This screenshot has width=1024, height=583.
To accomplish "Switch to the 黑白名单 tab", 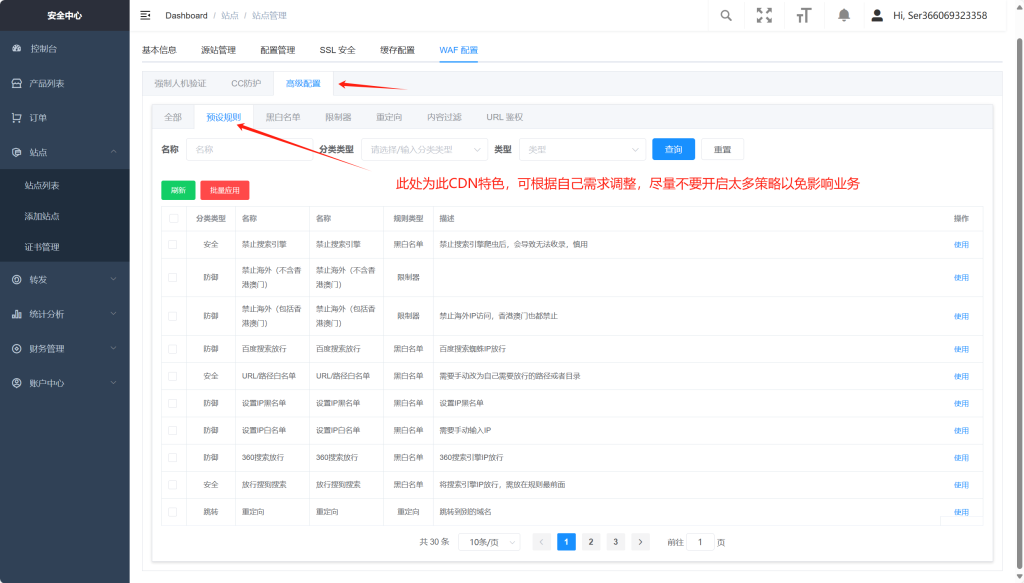I will click(283, 117).
